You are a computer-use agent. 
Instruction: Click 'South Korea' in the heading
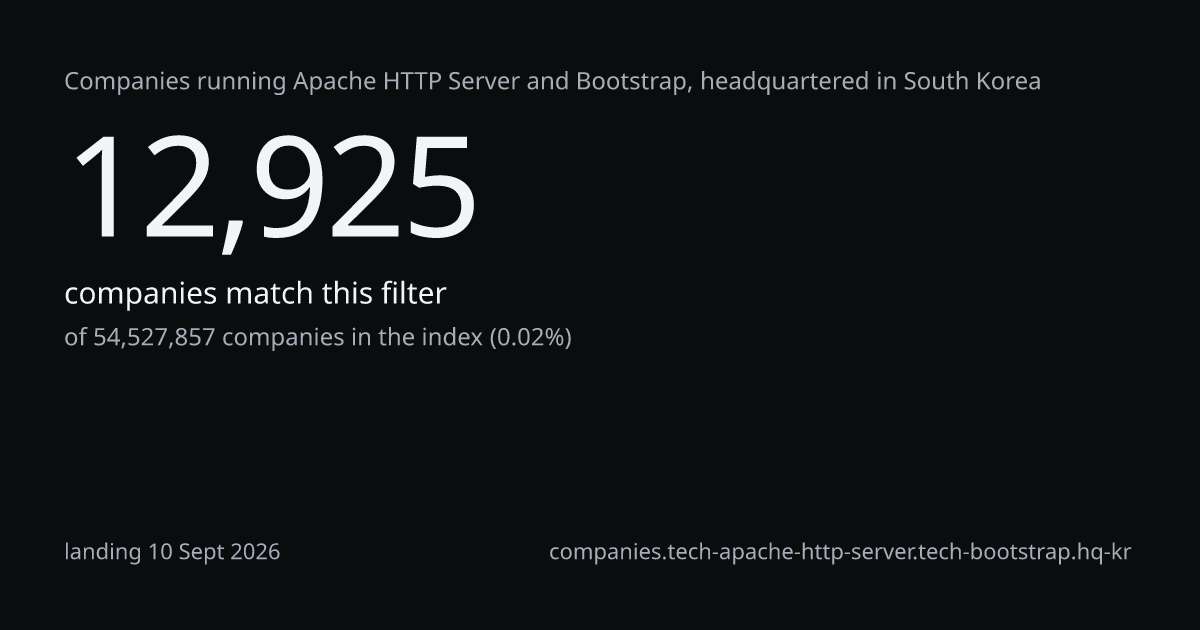pos(972,81)
